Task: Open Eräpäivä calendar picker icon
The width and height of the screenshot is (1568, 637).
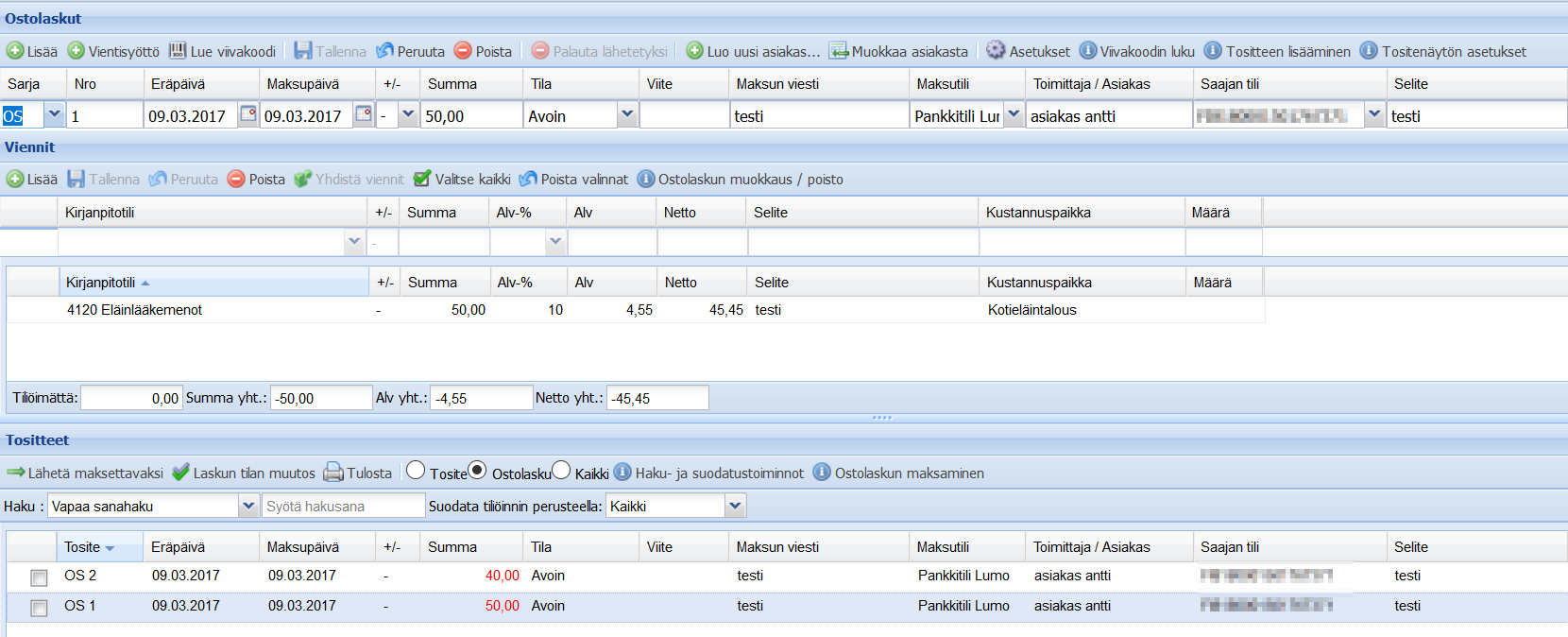Action: pyautogui.click(x=247, y=114)
